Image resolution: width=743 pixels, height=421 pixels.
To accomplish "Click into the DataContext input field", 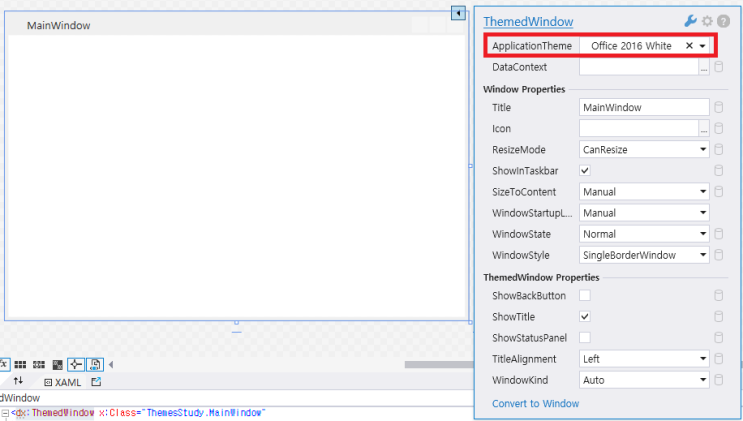I will pos(639,67).
